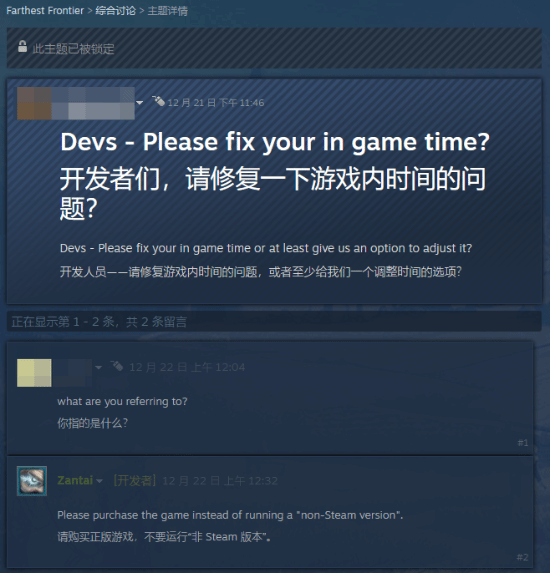
Task: Expand dropdown arrow beside original poster's name
Action: [x=140, y=103]
